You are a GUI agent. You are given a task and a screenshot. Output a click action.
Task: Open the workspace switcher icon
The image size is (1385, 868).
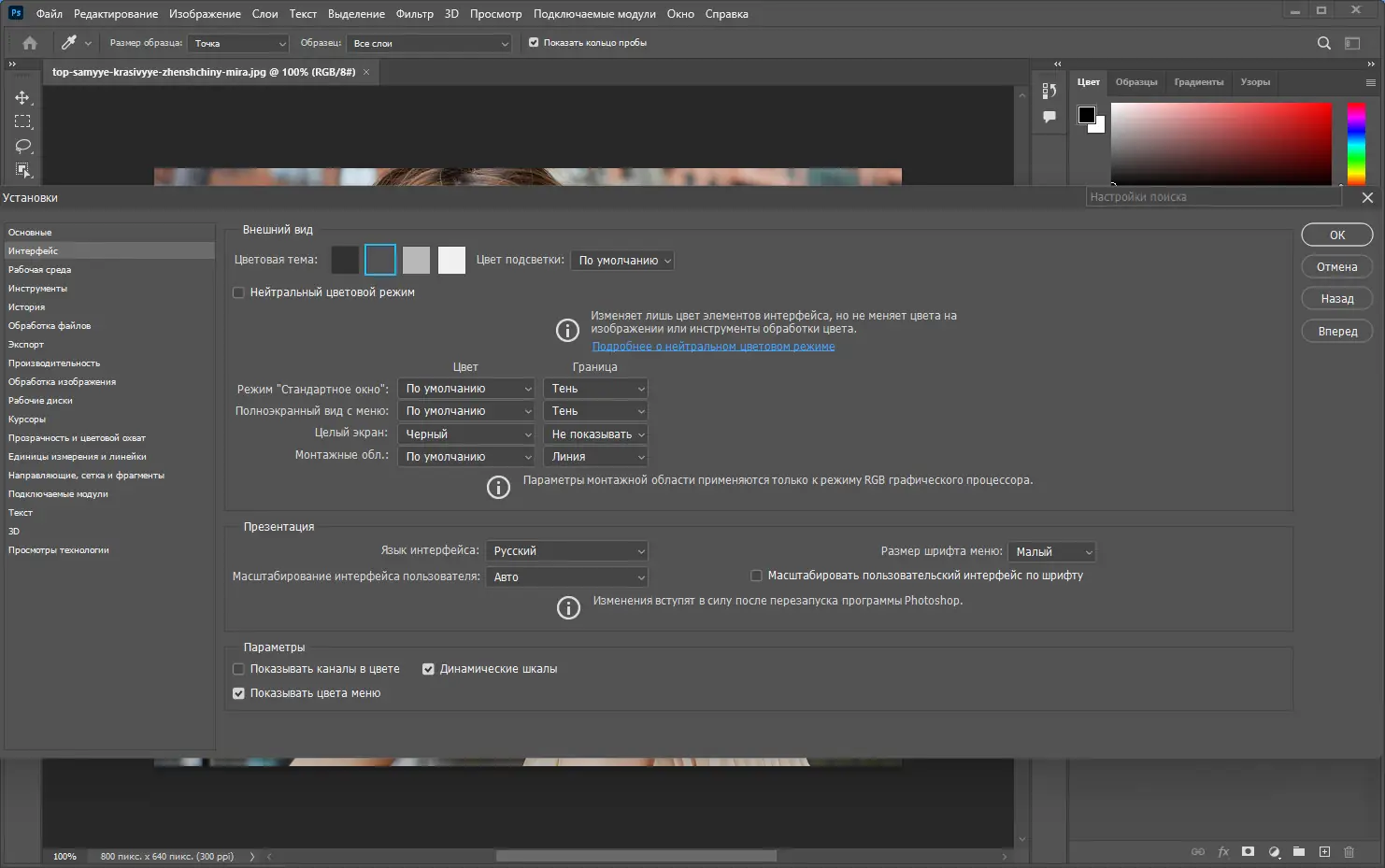pyautogui.click(x=1352, y=43)
